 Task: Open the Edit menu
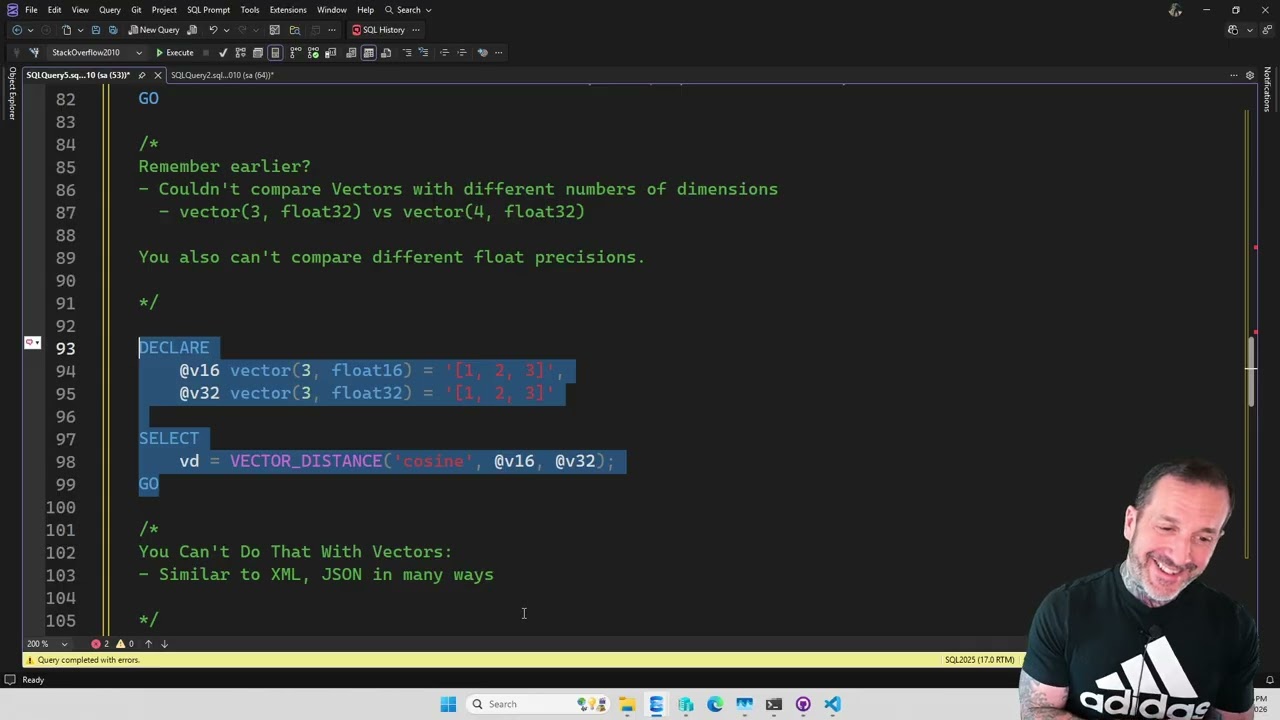point(54,10)
